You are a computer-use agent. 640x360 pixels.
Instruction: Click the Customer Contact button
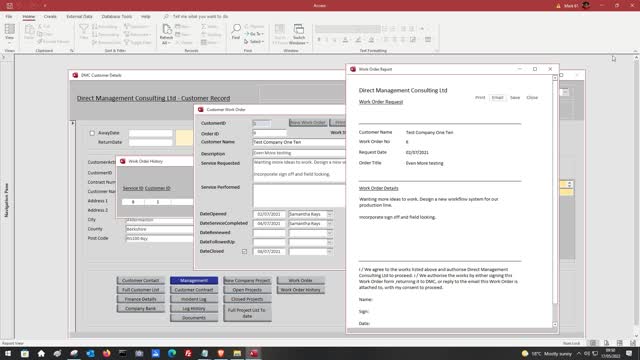tap(140, 281)
